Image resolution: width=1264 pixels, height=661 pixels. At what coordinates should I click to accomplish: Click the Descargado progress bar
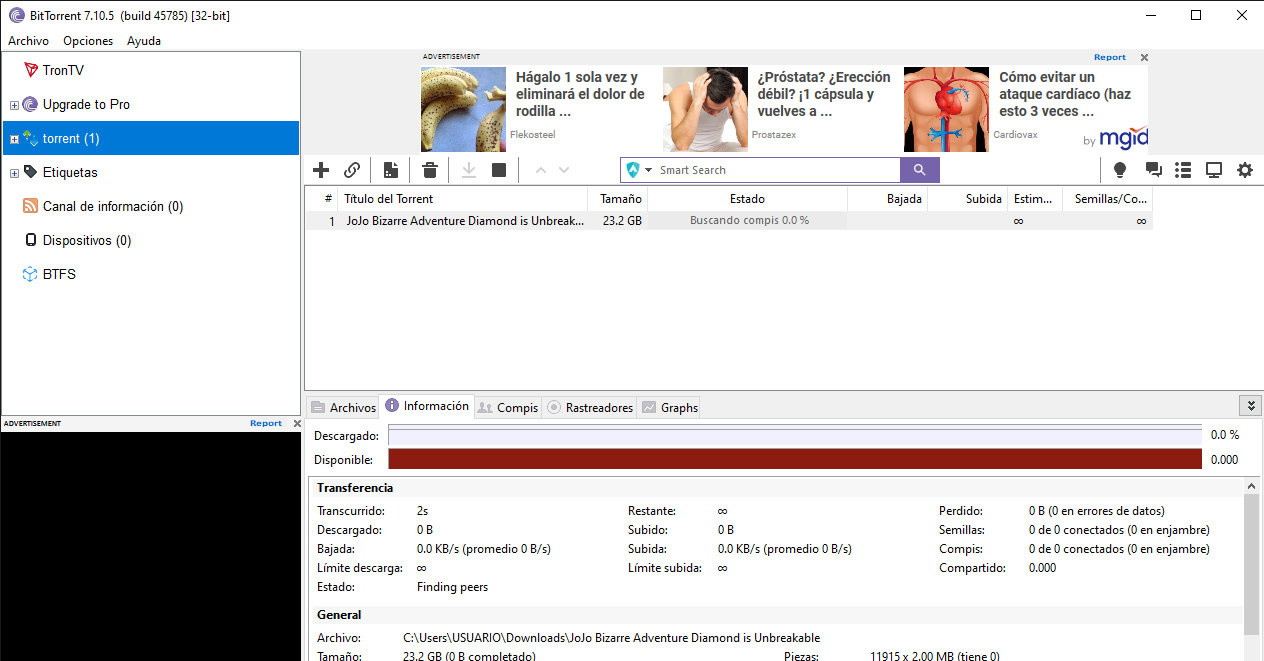(x=795, y=435)
